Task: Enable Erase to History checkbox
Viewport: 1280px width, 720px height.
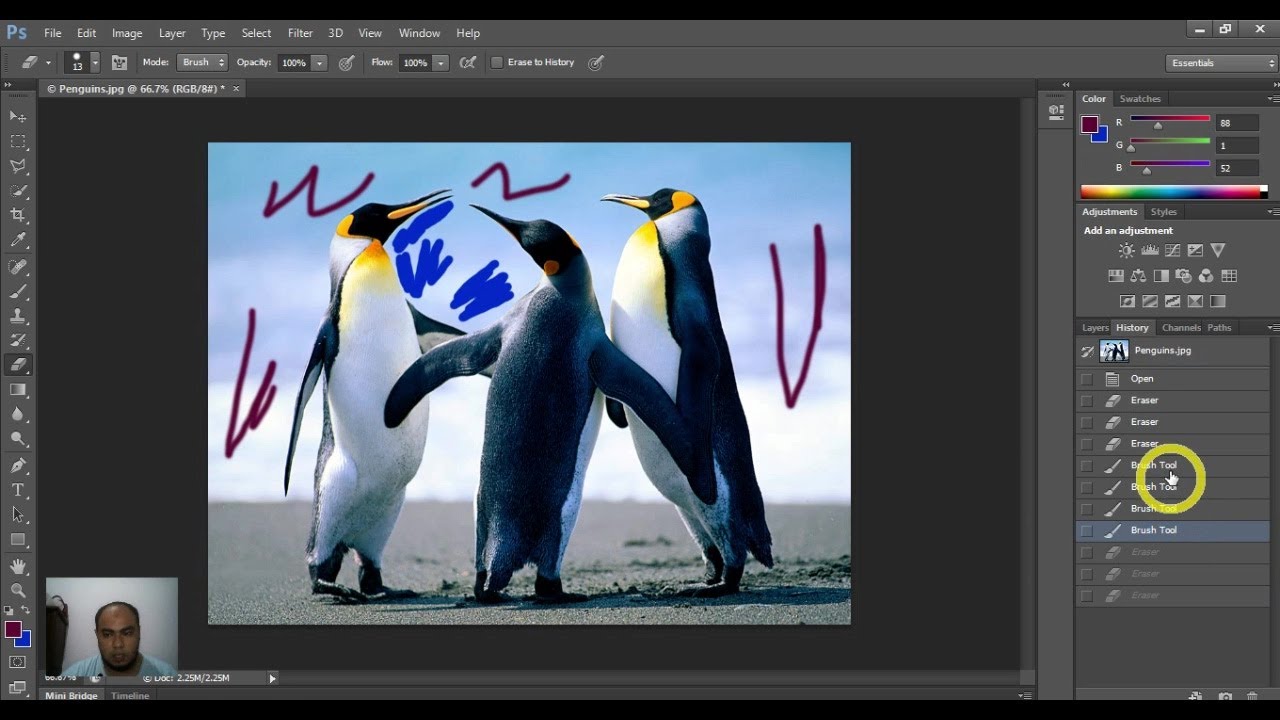Action: 496,62
